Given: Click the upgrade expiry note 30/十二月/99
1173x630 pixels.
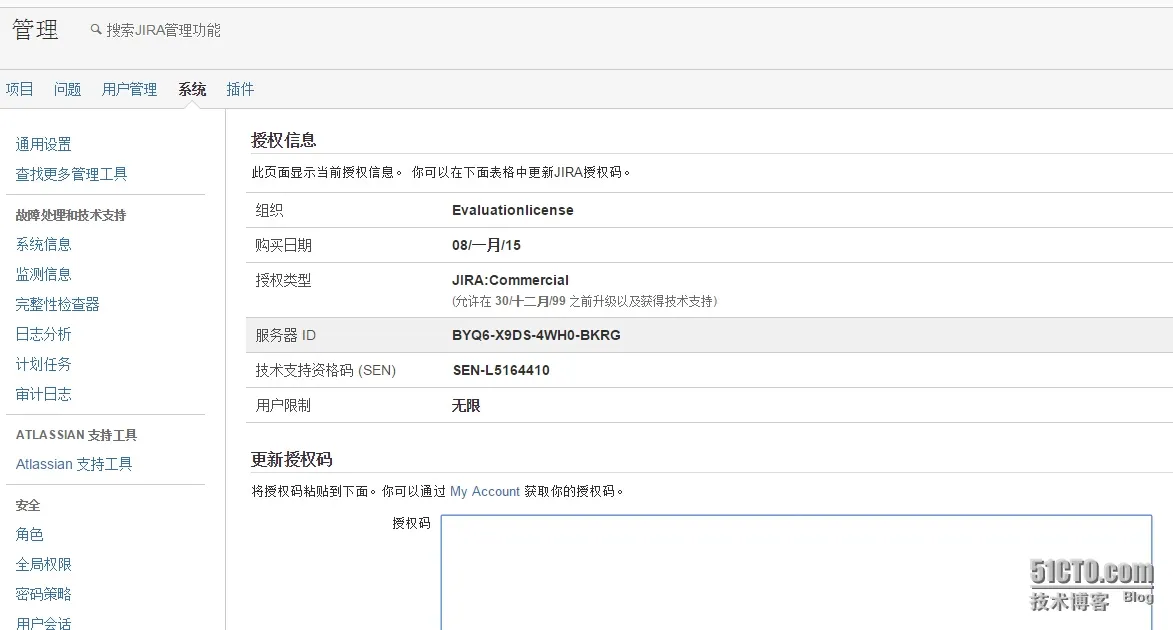Looking at the screenshot, I should 530,301.
